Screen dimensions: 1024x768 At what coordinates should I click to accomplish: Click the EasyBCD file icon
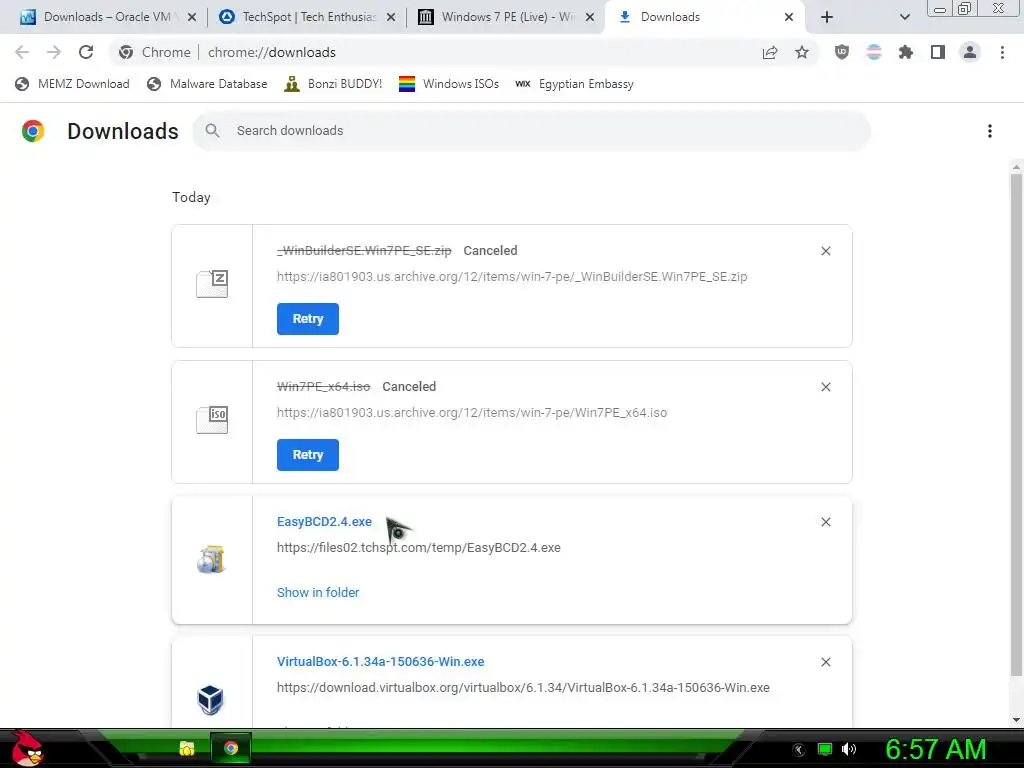[x=211, y=560]
